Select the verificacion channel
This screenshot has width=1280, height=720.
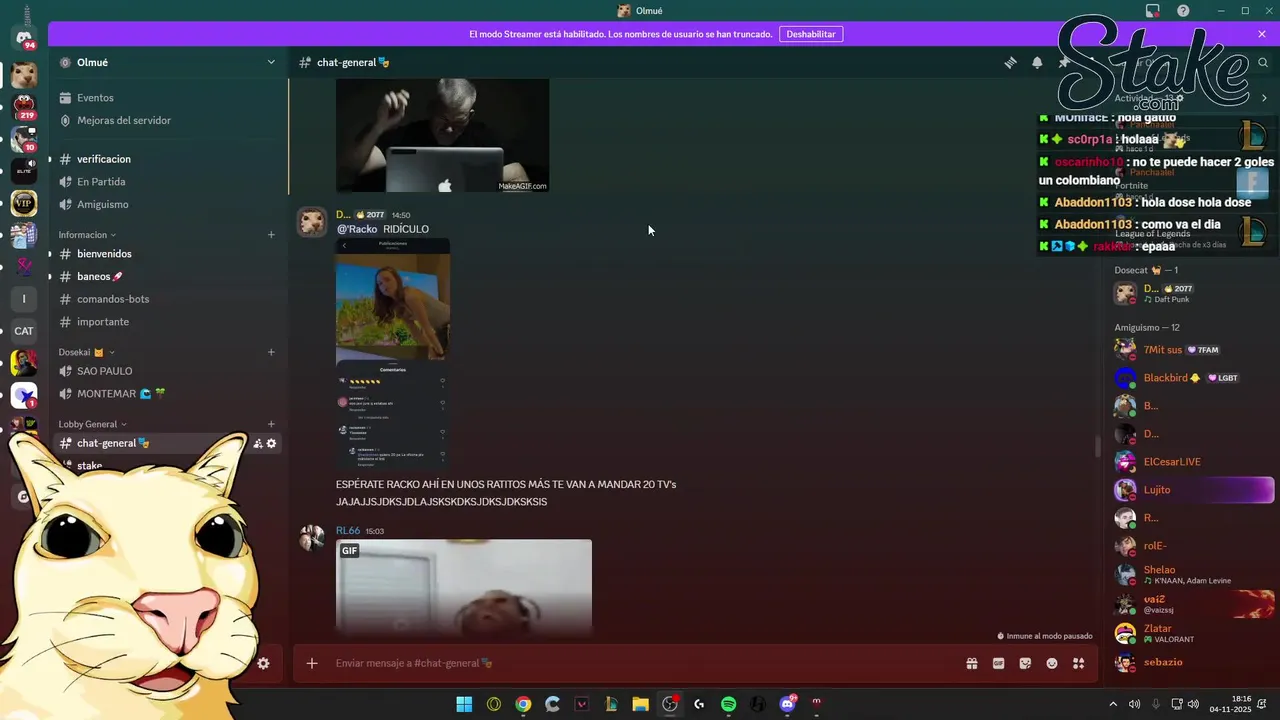(x=168, y=159)
